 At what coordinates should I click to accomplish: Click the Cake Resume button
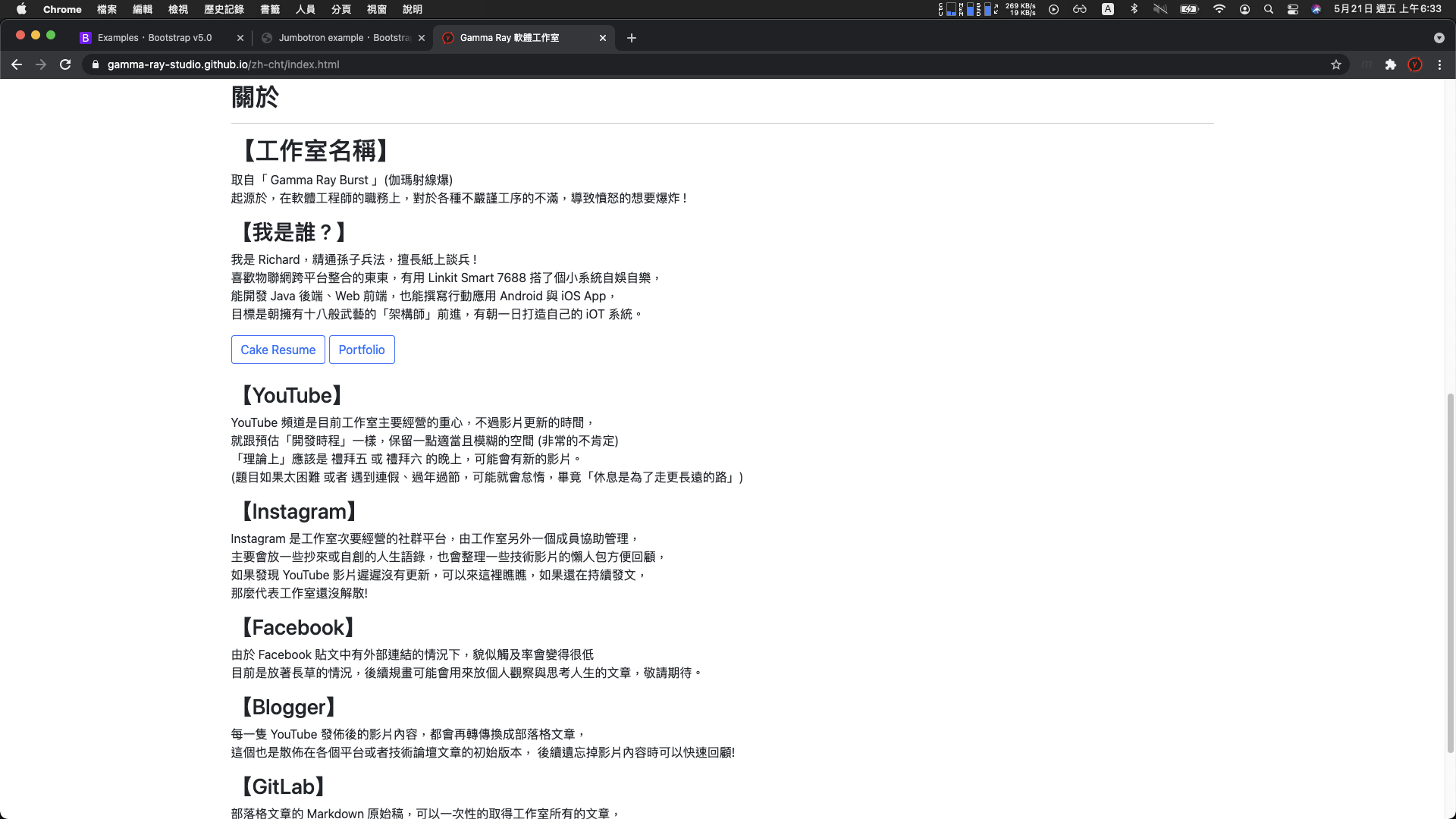coord(278,350)
